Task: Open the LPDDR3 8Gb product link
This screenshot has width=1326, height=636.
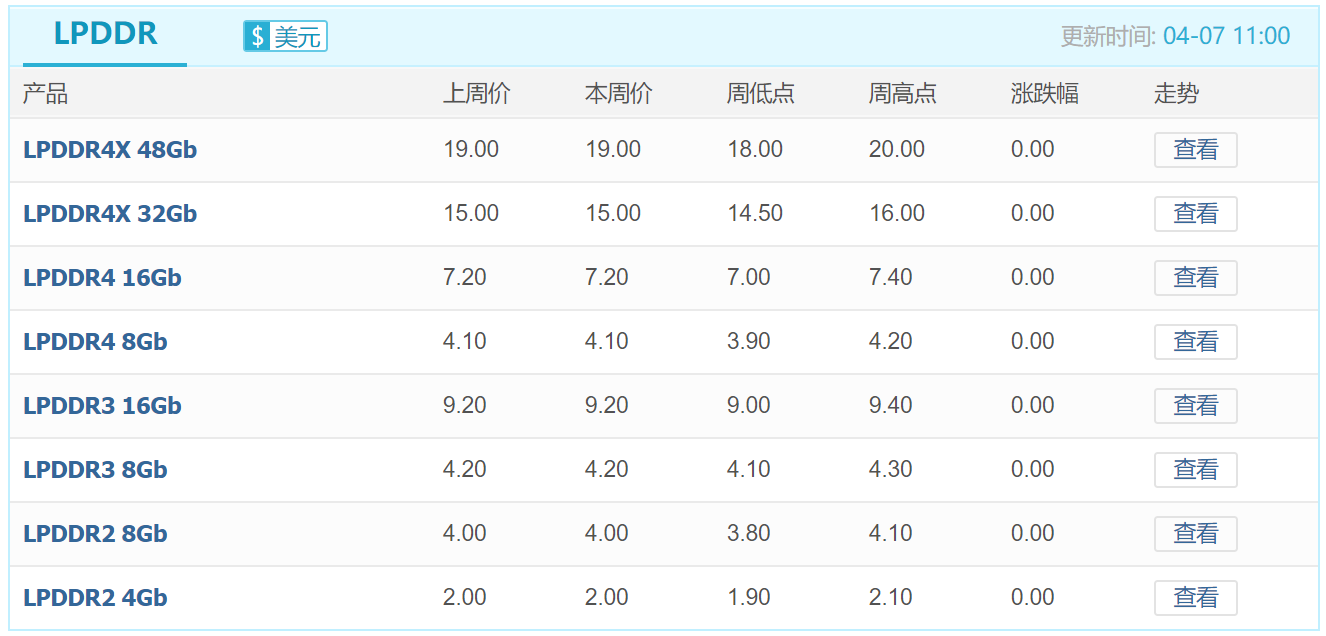Action: 95,470
